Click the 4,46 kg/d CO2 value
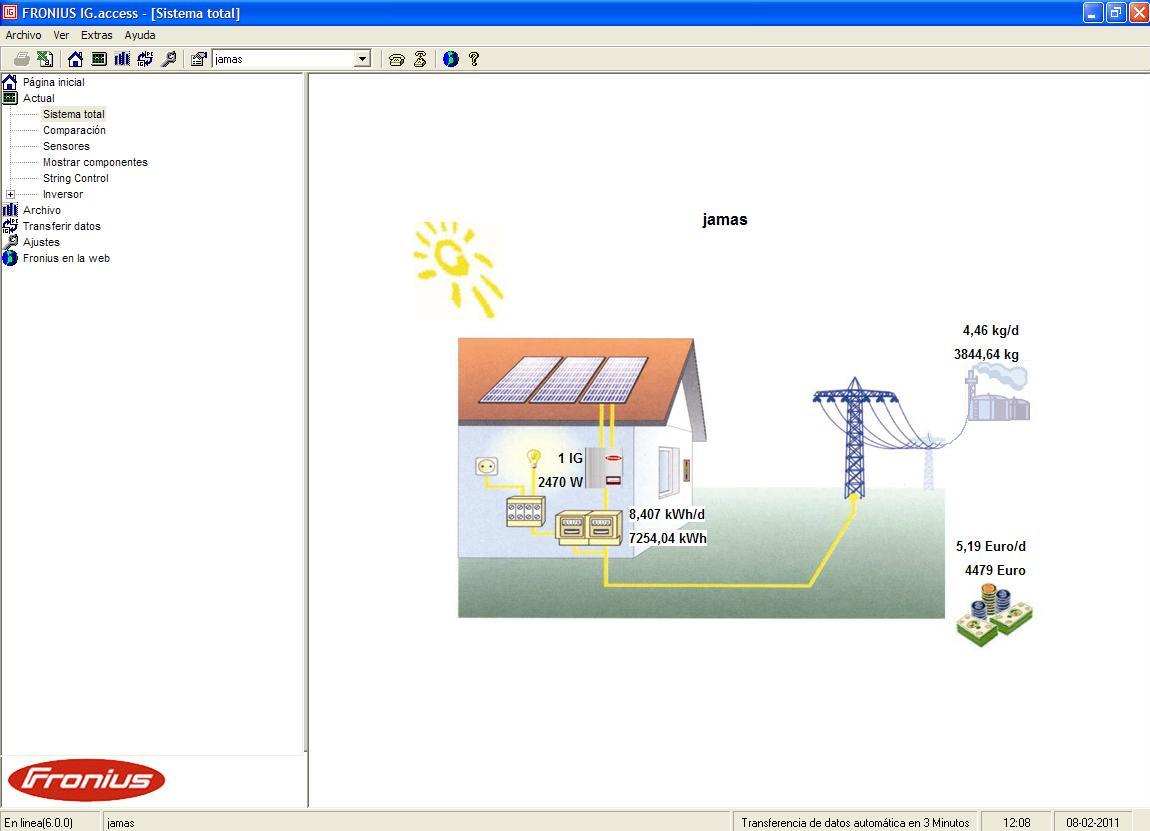This screenshot has width=1150, height=831. [991, 331]
